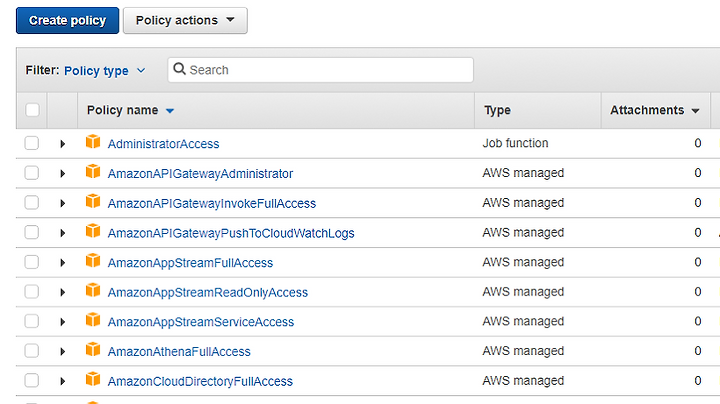Screen dimensions: 720x404
Task: Click the attachments count for AdministratorAccess
Action: [x=698, y=143]
